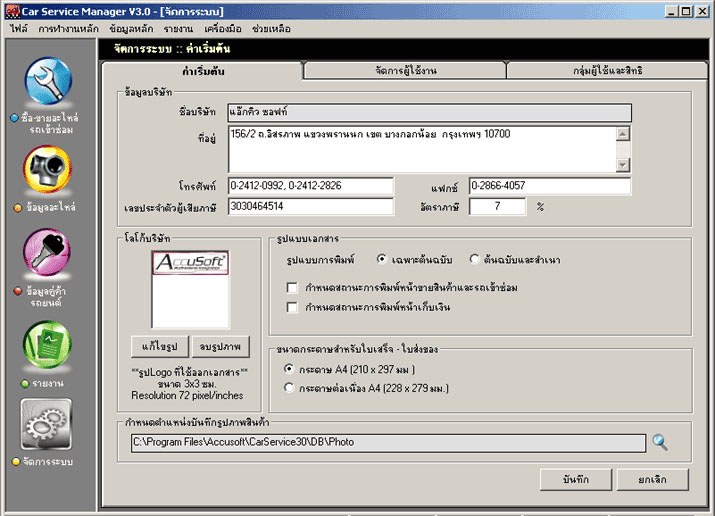Select the ต้นฉบับและสำเนา radio option
Screen dimensions: 715x516
tap(474, 259)
